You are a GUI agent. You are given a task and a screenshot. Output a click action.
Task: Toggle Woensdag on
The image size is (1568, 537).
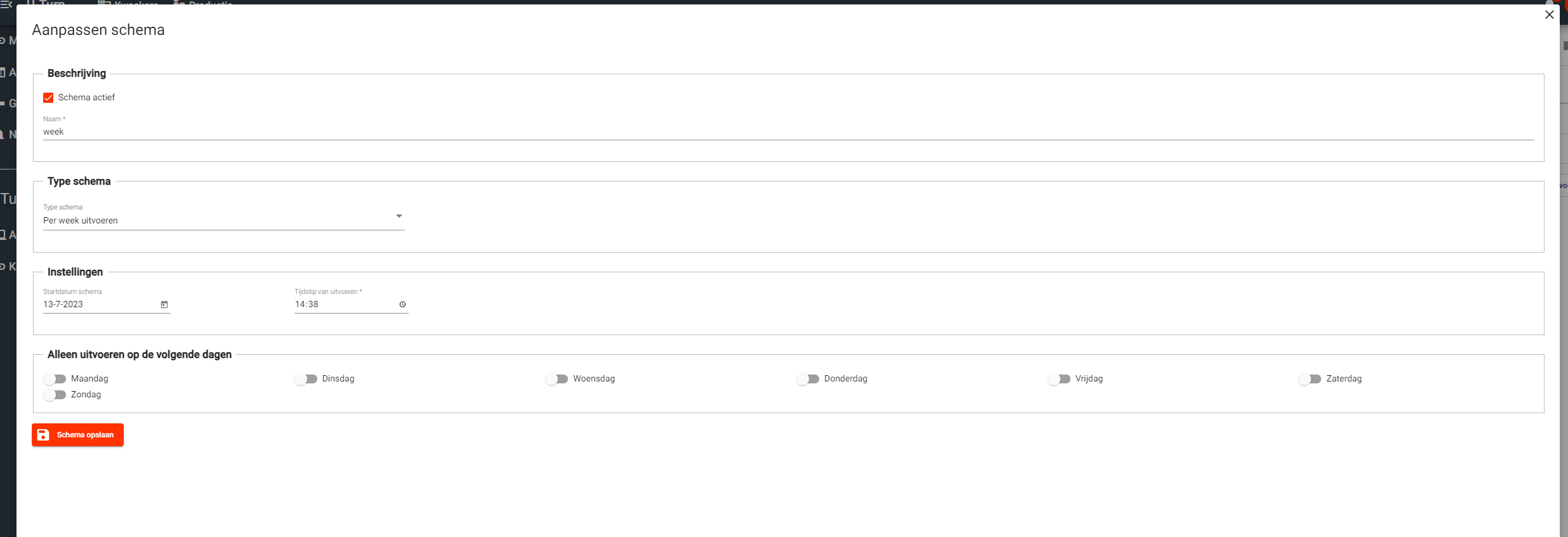point(557,379)
